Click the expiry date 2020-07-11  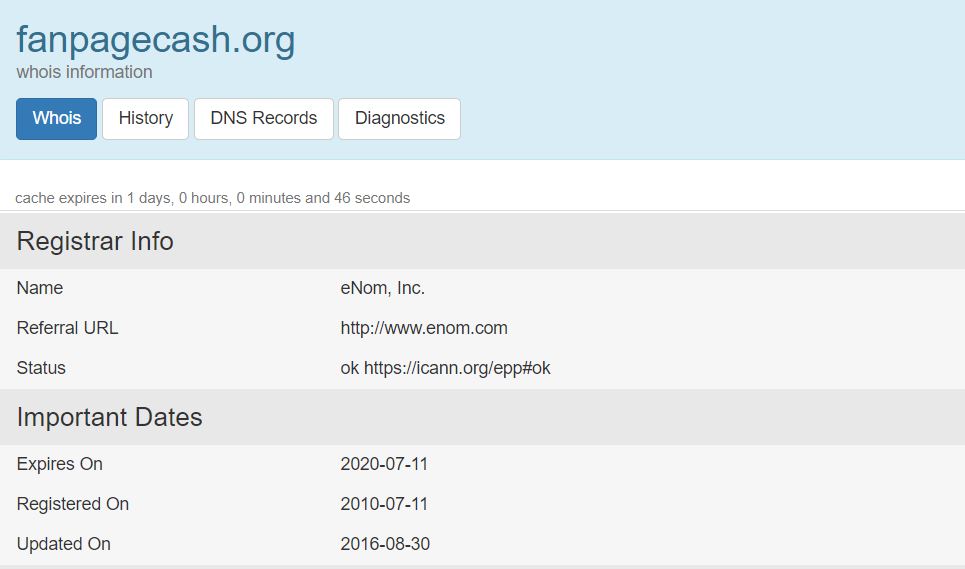click(384, 464)
